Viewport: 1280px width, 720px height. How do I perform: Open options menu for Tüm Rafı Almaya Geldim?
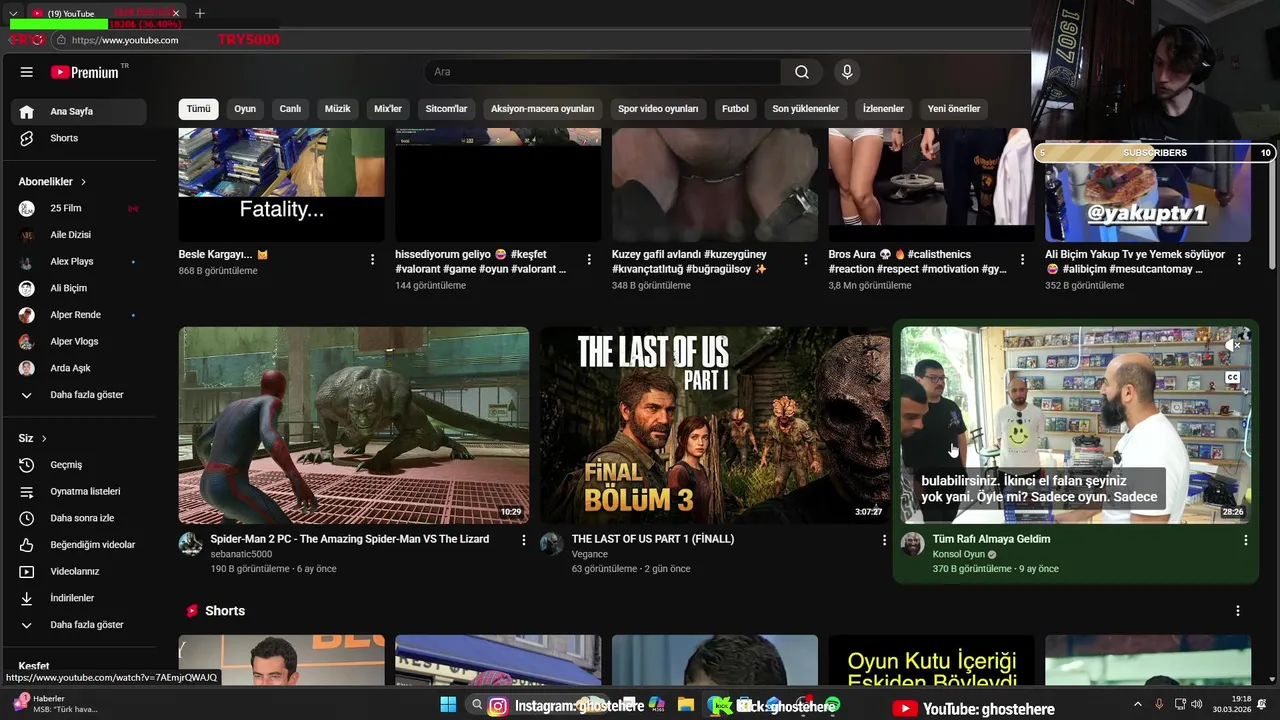[x=1246, y=540]
